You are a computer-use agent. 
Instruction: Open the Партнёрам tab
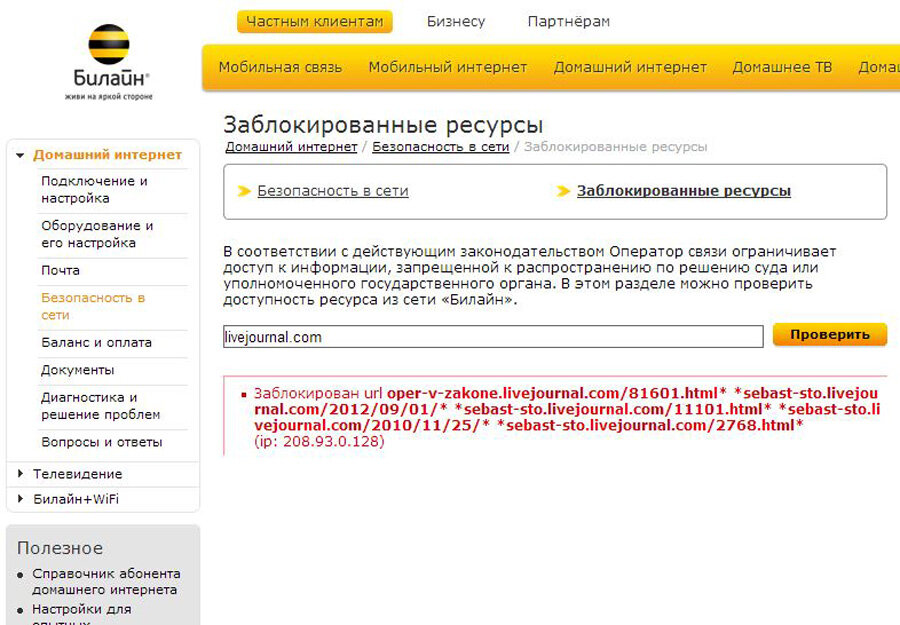[568, 22]
